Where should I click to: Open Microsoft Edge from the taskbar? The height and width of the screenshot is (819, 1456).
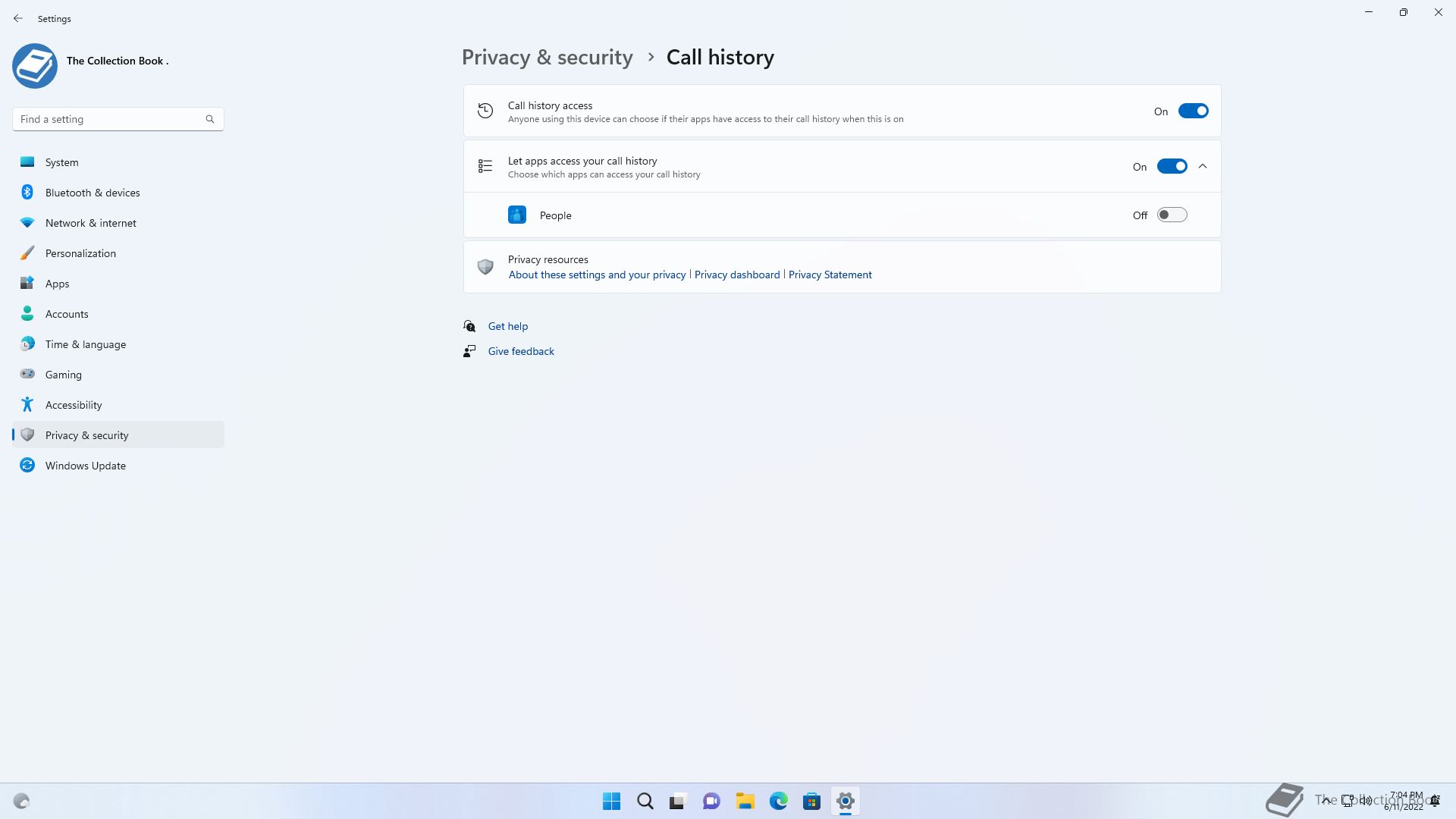[778, 801]
